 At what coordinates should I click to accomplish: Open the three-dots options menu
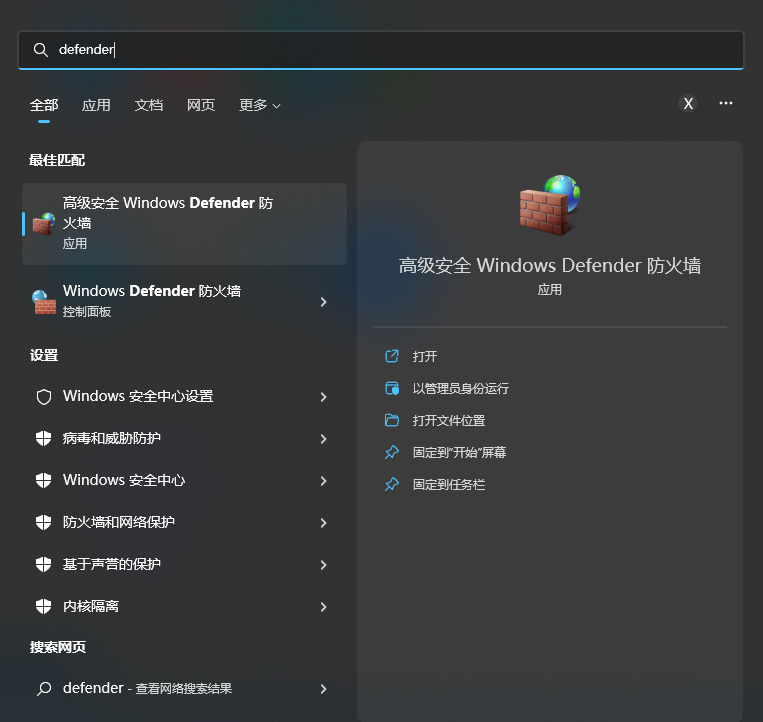pos(726,103)
